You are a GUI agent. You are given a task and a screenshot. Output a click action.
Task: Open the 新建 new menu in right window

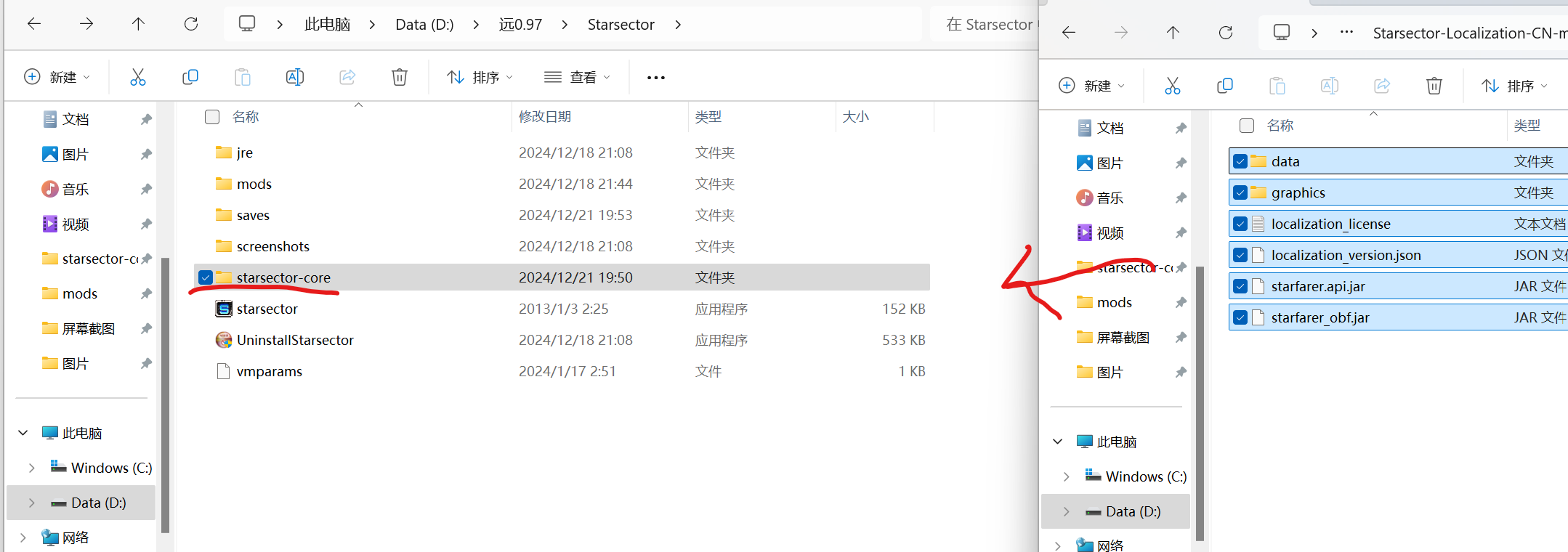click(1091, 86)
